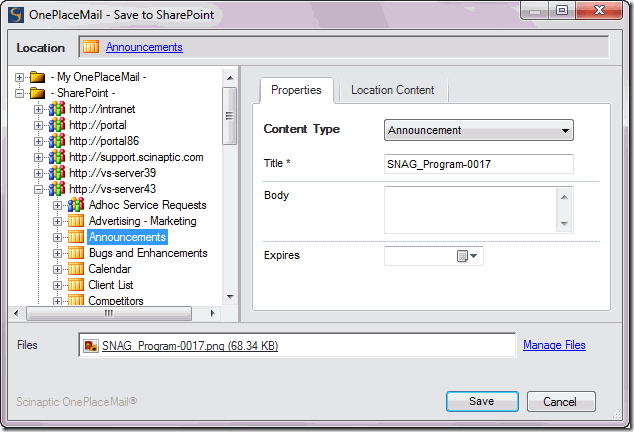Viewport: 634px width, 432px height.
Task: Collapse the http://vs-server43 node
Action: [x=39, y=189]
